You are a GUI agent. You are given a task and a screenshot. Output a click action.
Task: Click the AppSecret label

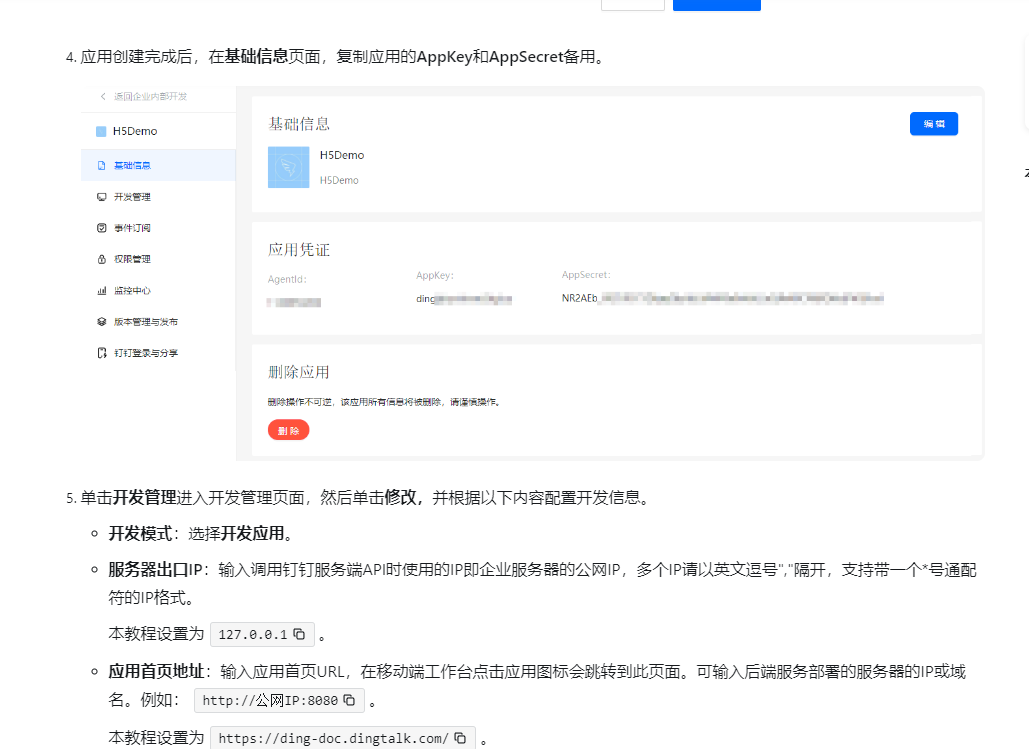click(x=586, y=274)
